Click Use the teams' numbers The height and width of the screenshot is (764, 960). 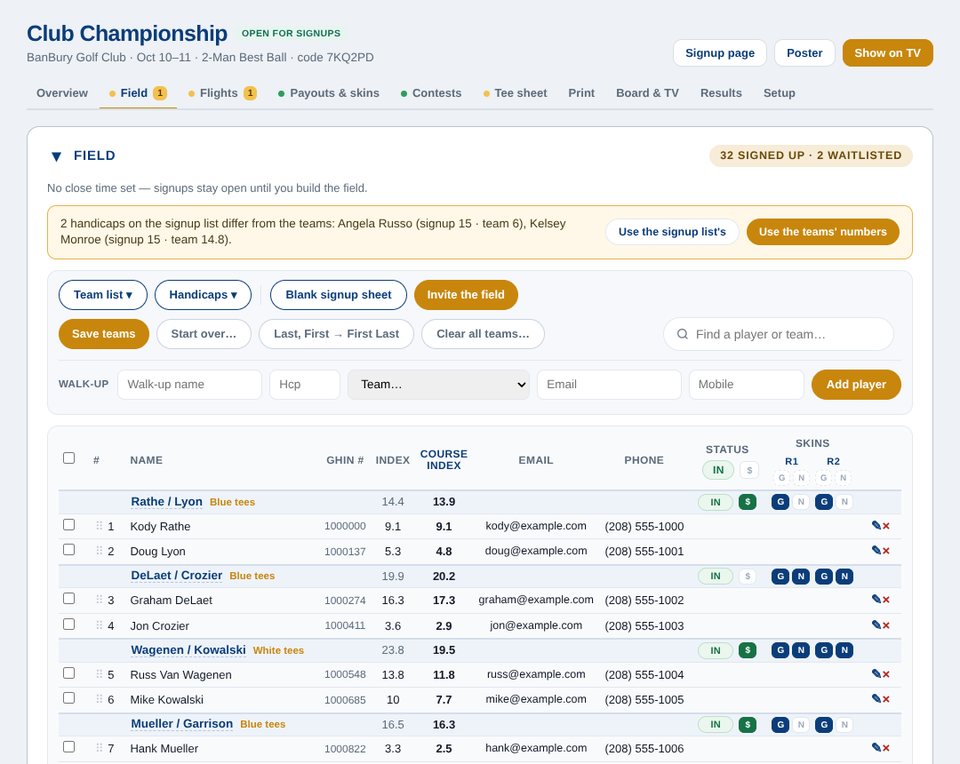pyautogui.click(x=823, y=232)
